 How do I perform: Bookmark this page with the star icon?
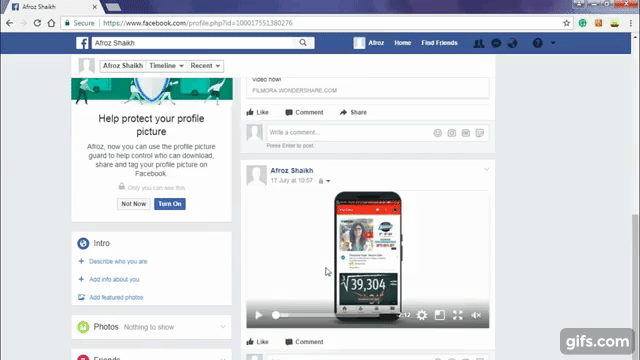point(566,23)
